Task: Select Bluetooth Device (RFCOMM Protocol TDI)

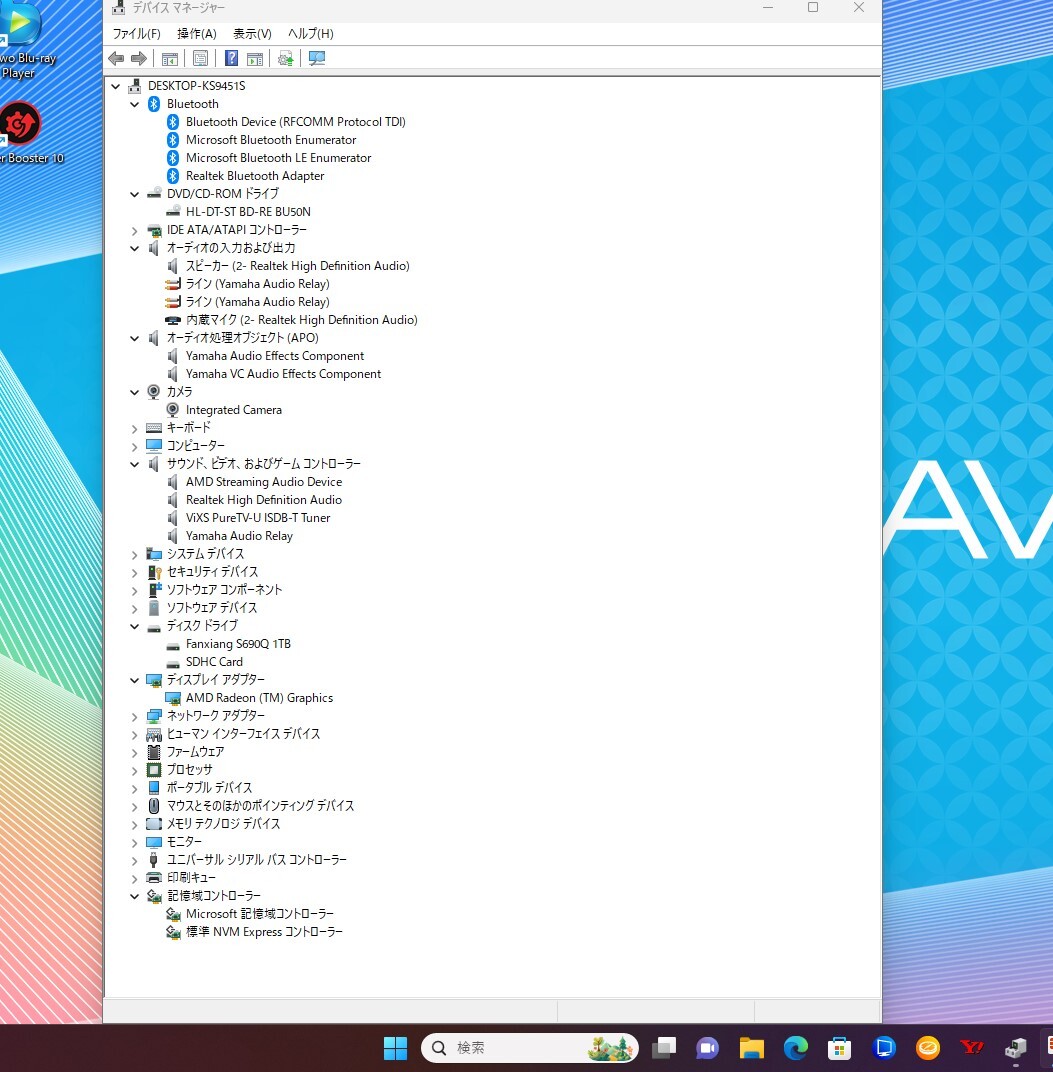Action: coord(295,122)
